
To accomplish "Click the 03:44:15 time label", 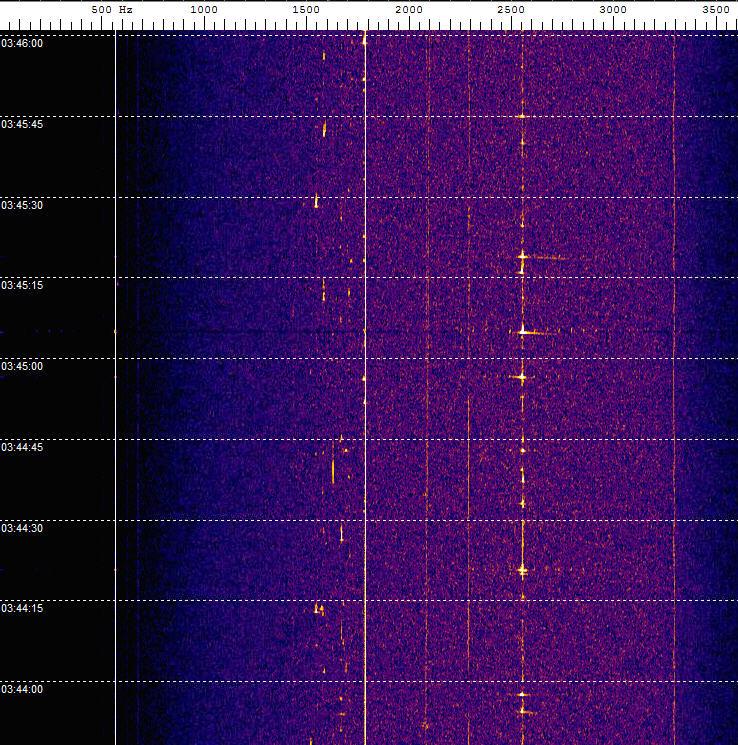I will click(22, 609).
